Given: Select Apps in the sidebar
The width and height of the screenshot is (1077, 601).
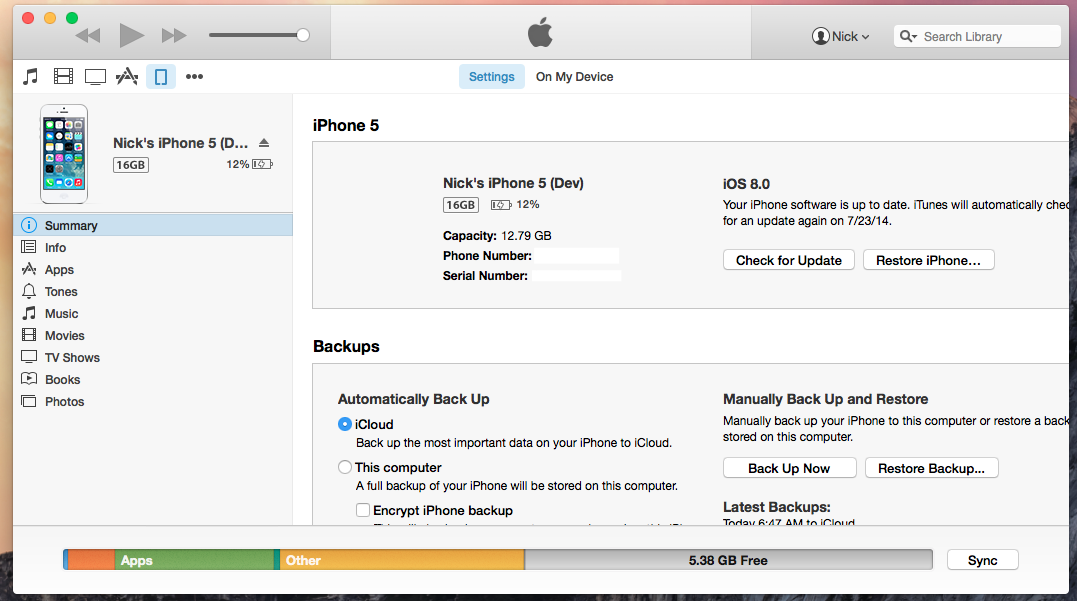Looking at the screenshot, I should tap(152, 269).
